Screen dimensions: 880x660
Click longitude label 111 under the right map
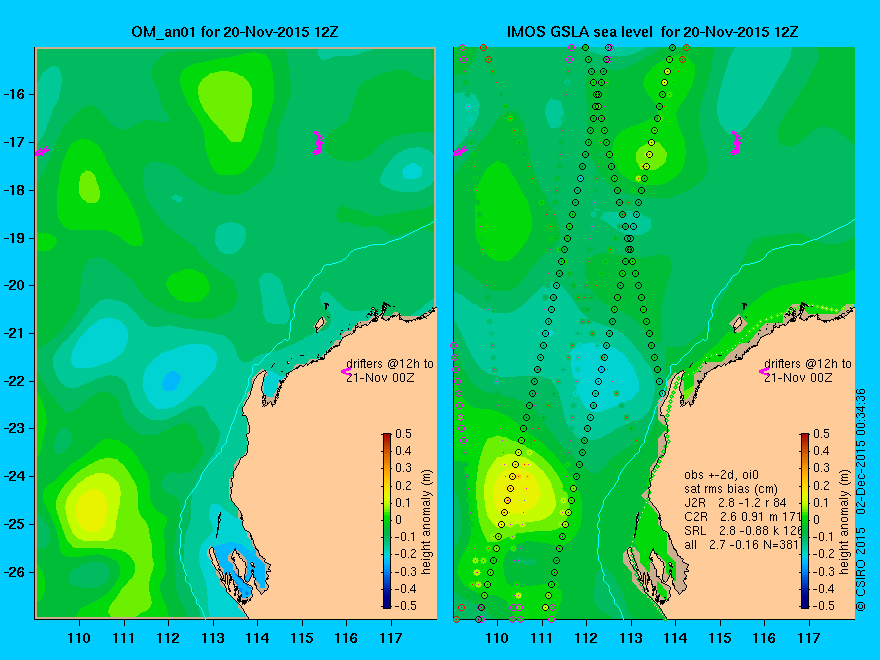[x=542, y=638]
